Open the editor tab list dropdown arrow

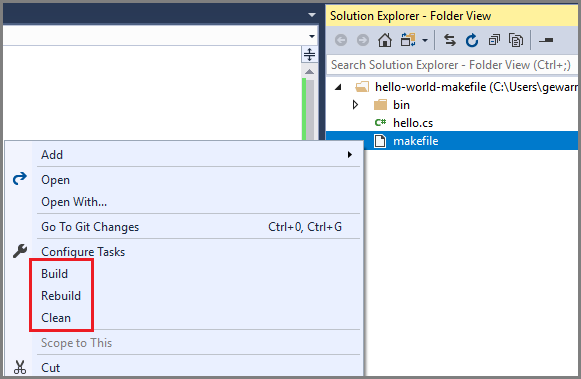(312, 15)
